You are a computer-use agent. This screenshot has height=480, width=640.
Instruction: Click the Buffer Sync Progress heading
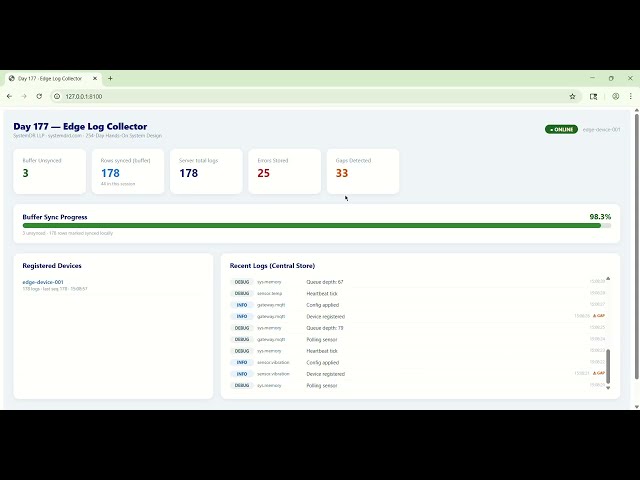coord(55,217)
